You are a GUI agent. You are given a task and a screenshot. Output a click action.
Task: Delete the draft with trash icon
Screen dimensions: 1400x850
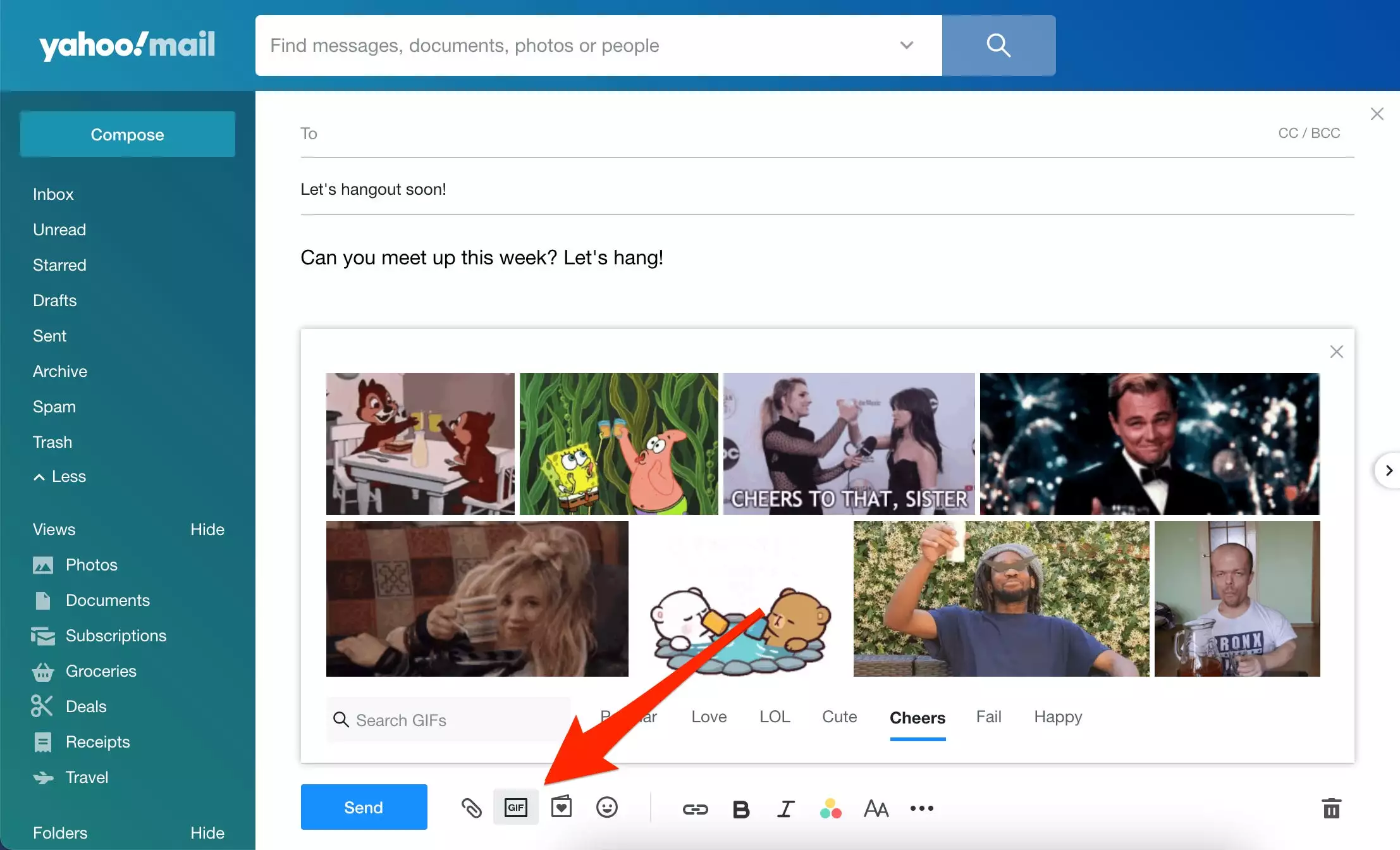(1332, 808)
